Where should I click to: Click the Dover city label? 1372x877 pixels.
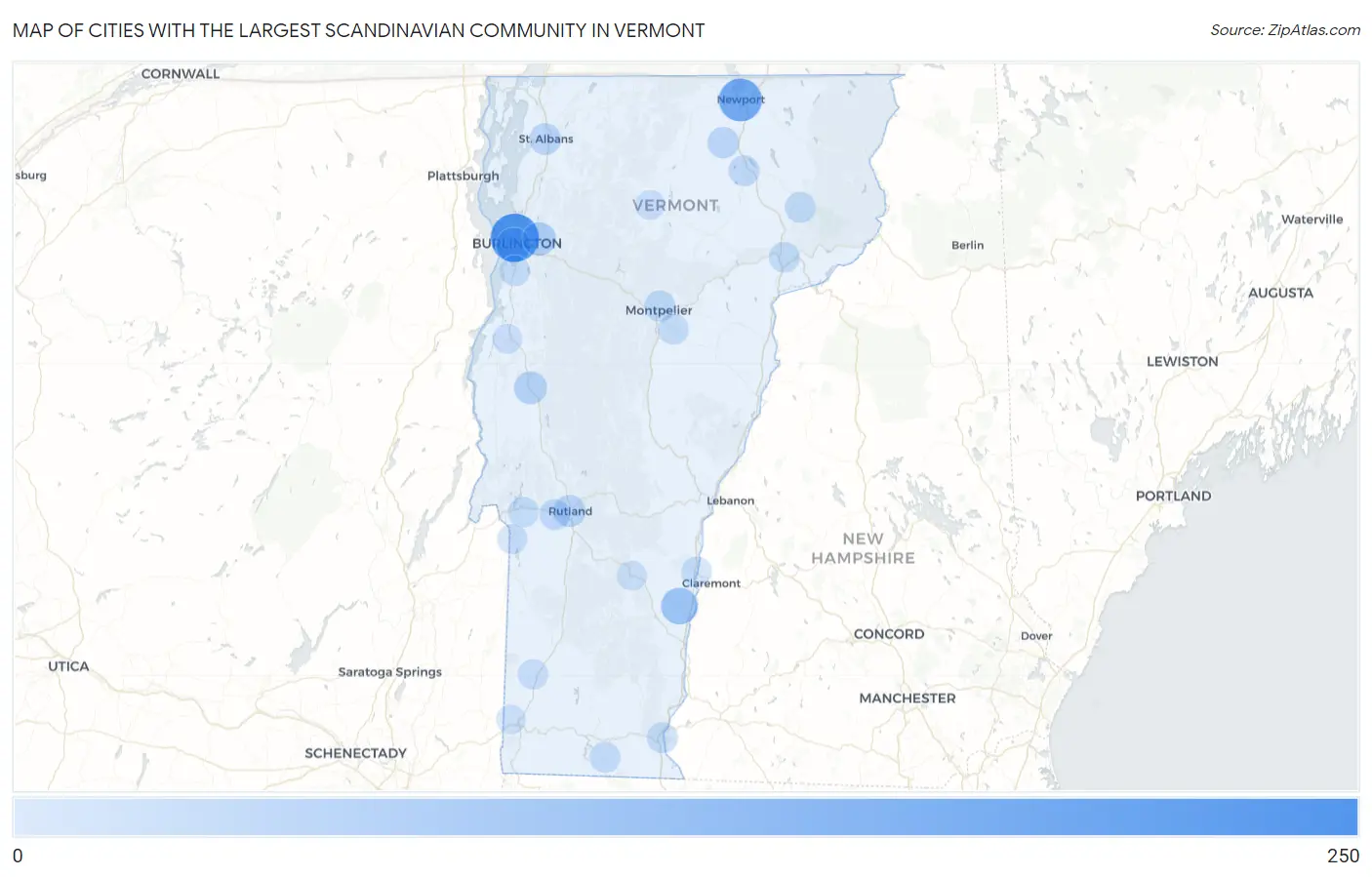tap(1036, 636)
